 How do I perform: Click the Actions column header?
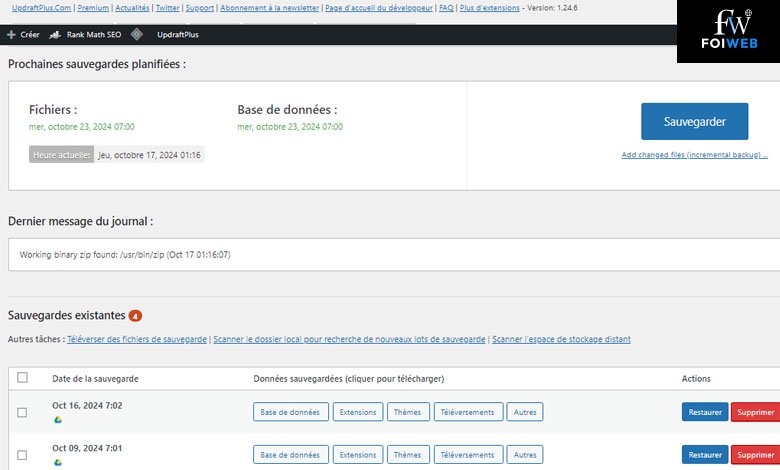[x=696, y=378]
